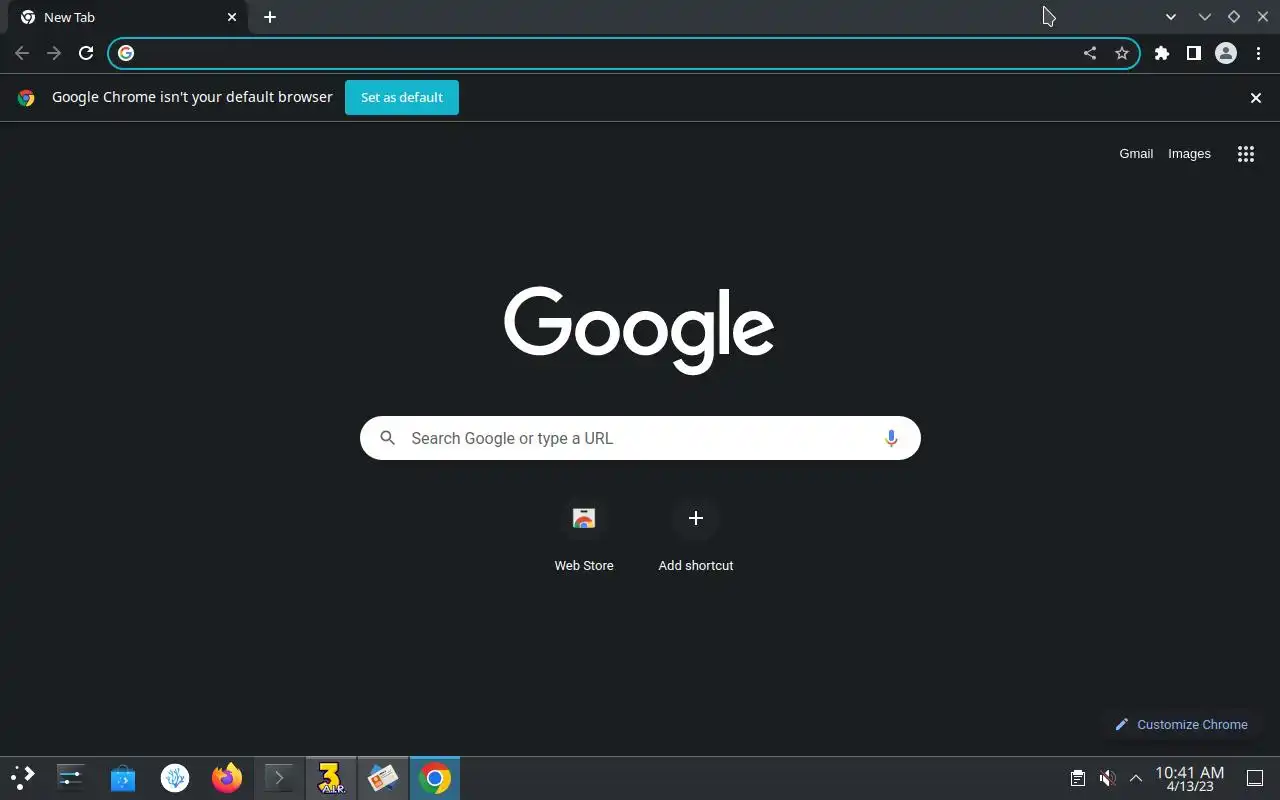Click the Google icon in address bar

tap(126, 53)
